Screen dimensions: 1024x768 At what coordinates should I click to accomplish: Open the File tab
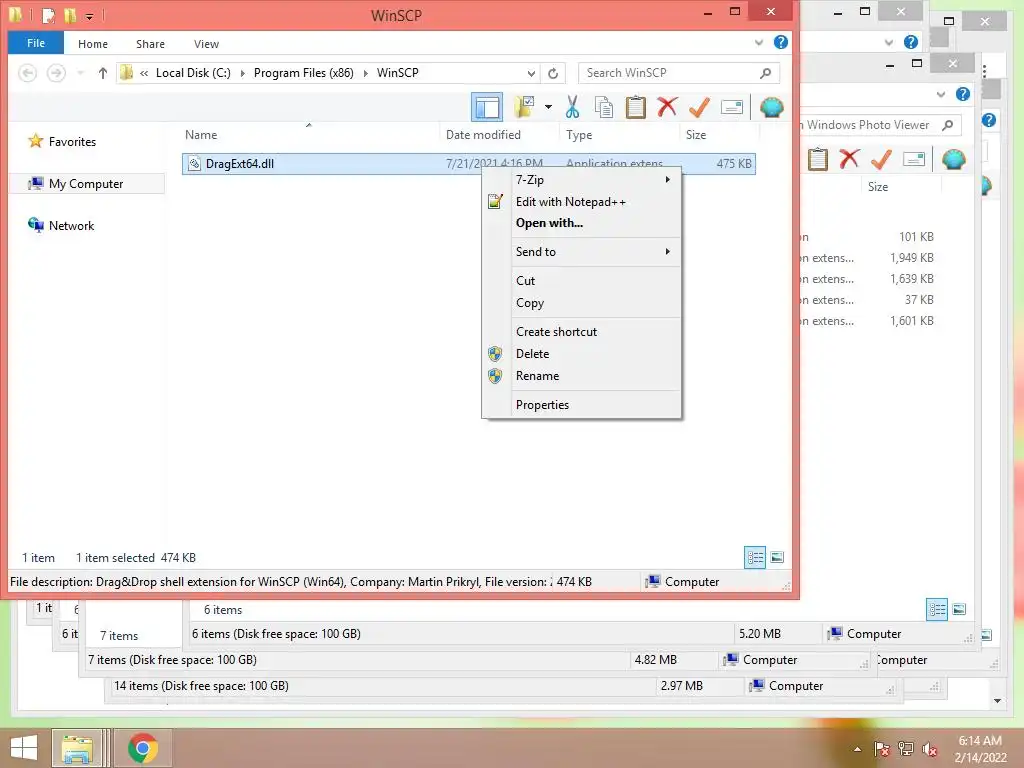pyautogui.click(x=36, y=43)
